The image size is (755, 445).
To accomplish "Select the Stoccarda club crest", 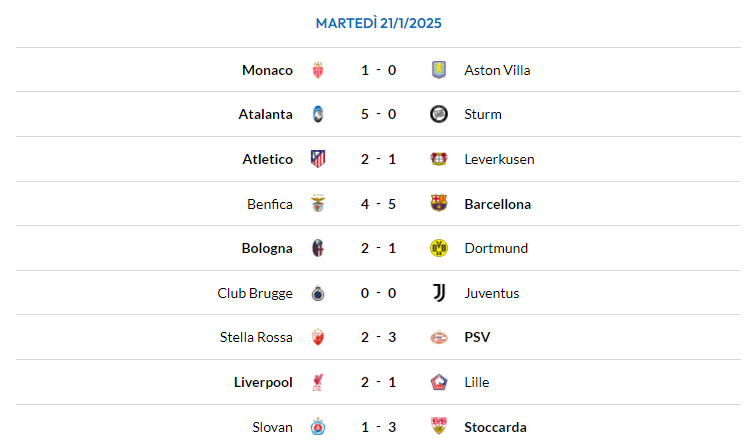I will click(x=438, y=427).
